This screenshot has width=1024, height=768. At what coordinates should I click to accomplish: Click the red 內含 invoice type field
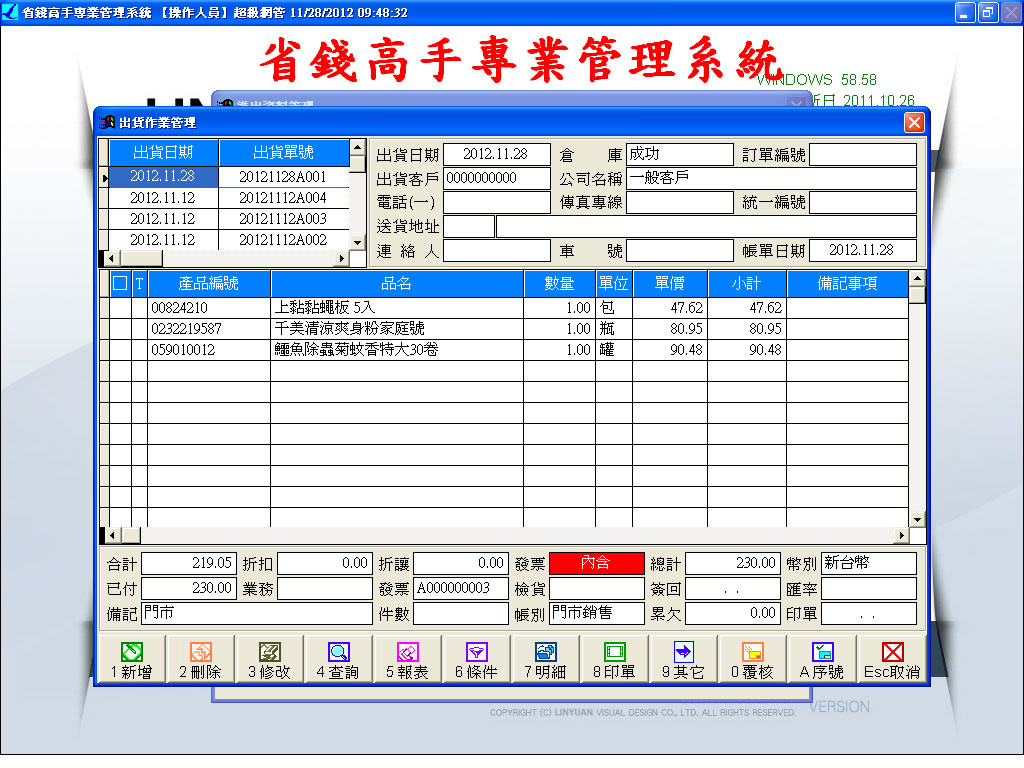click(x=595, y=563)
